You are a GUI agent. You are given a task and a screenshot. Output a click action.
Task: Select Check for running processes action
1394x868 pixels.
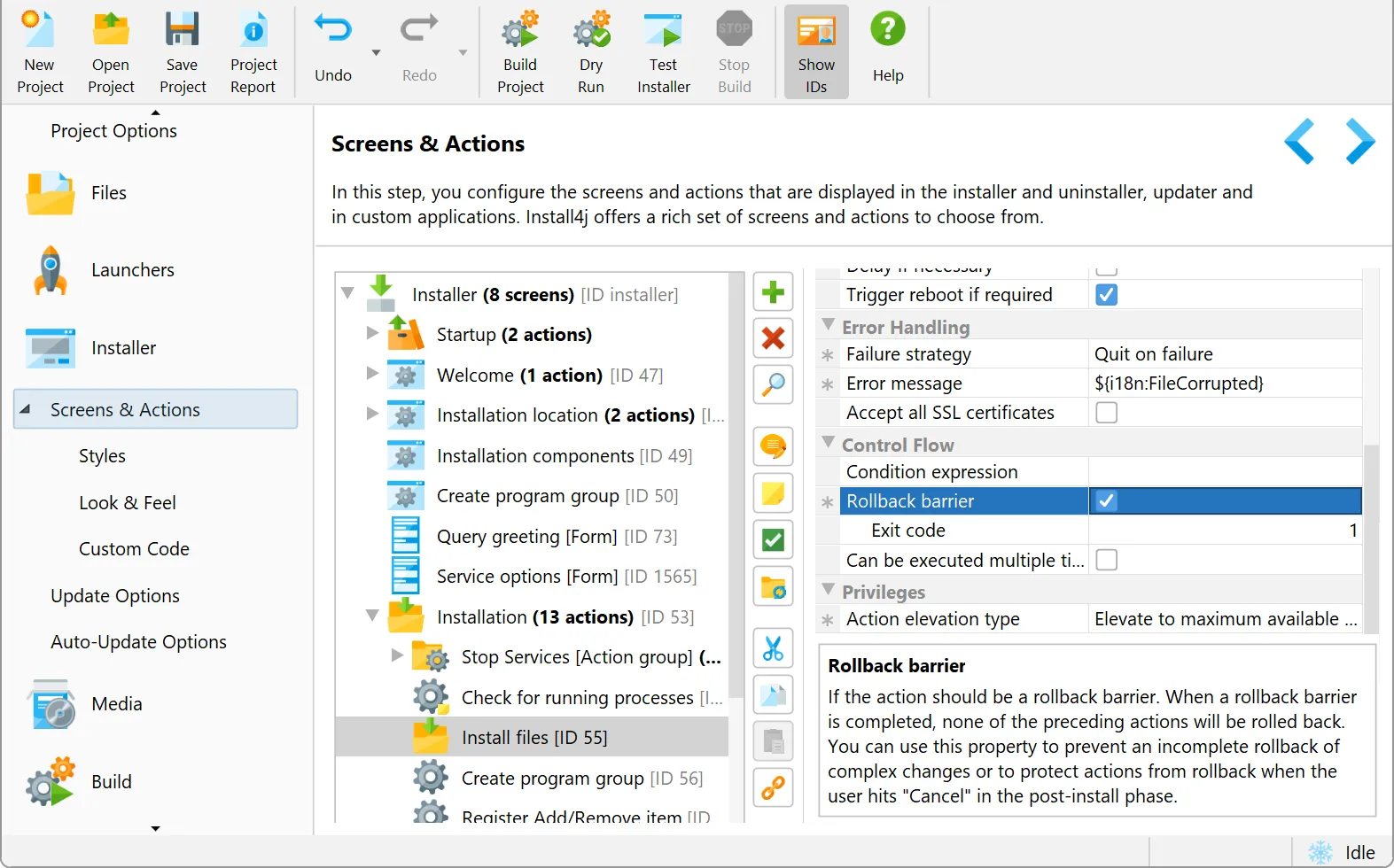[x=533, y=697]
